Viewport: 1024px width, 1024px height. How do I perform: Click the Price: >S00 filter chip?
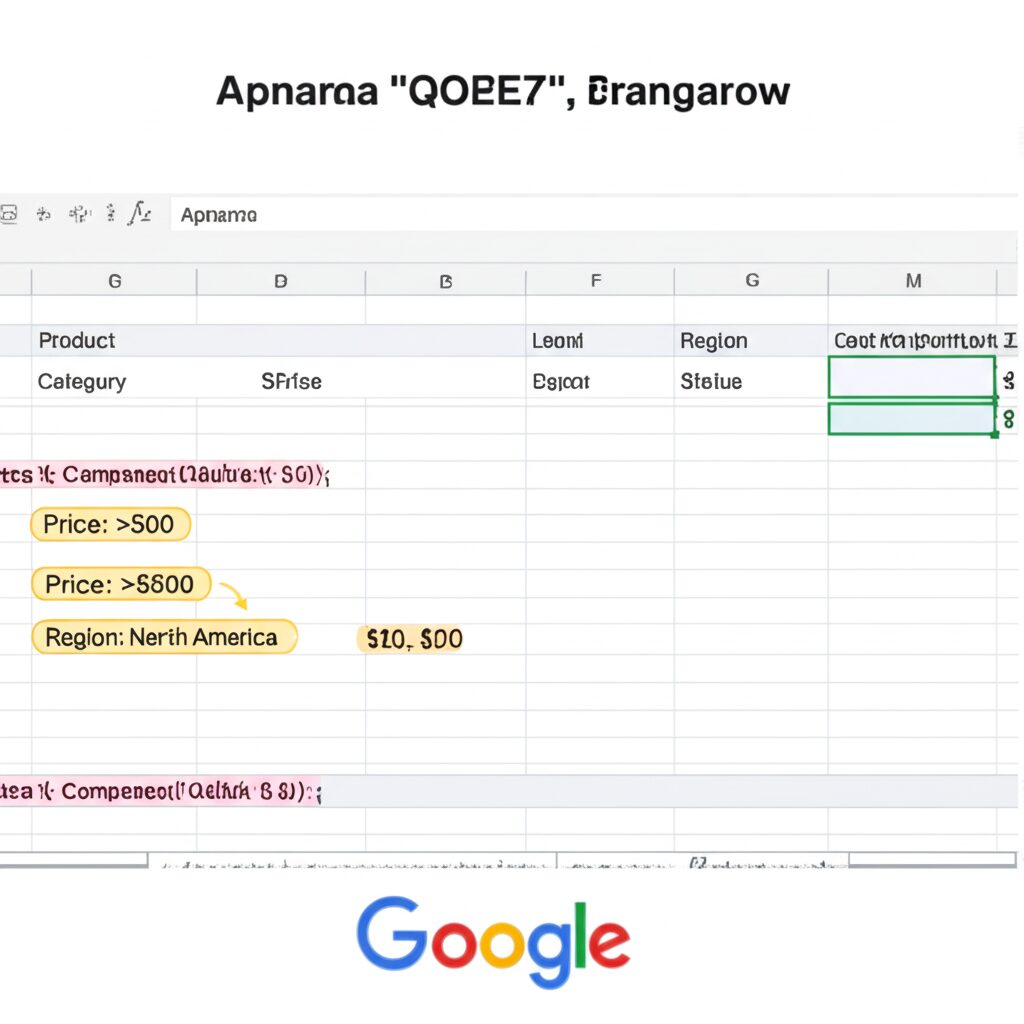click(110, 524)
